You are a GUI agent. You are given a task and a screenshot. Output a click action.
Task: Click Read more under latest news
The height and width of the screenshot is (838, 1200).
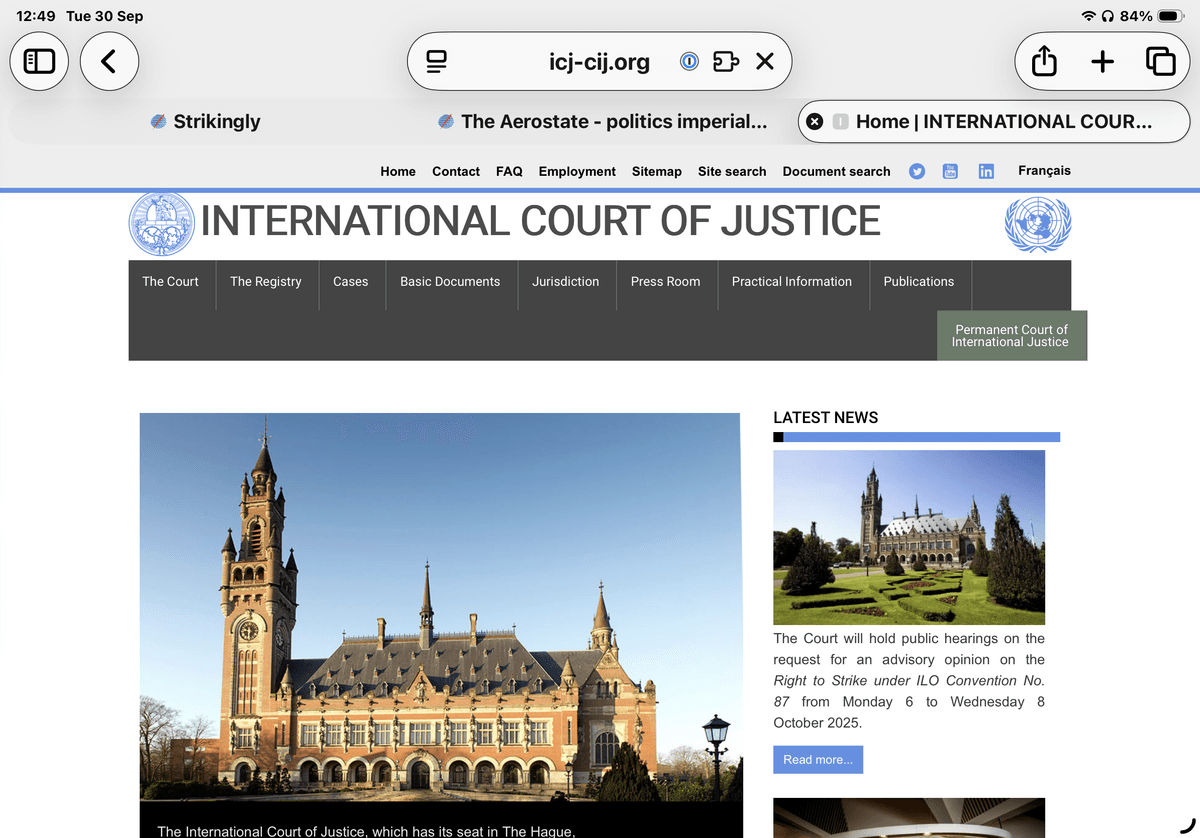click(x=817, y=760)
